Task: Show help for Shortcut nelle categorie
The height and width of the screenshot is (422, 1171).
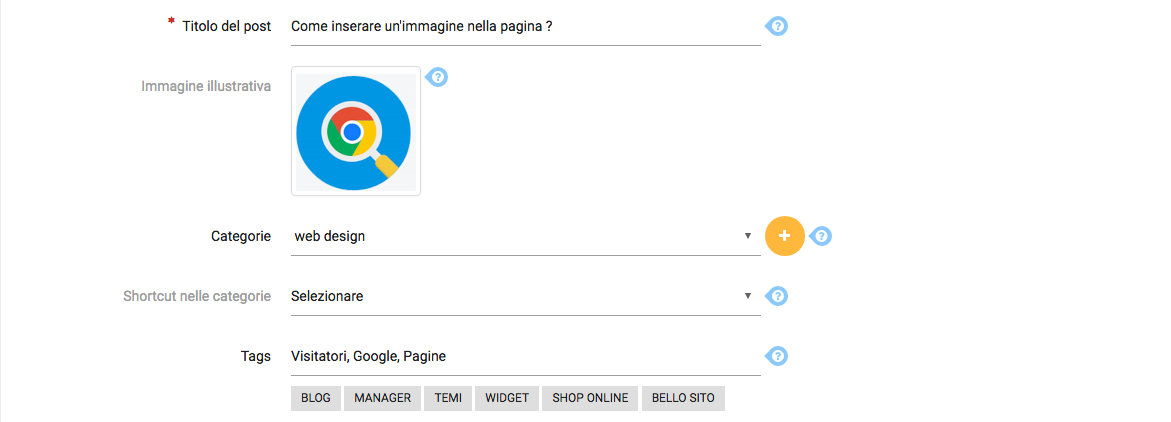Action: click(777, 296)
